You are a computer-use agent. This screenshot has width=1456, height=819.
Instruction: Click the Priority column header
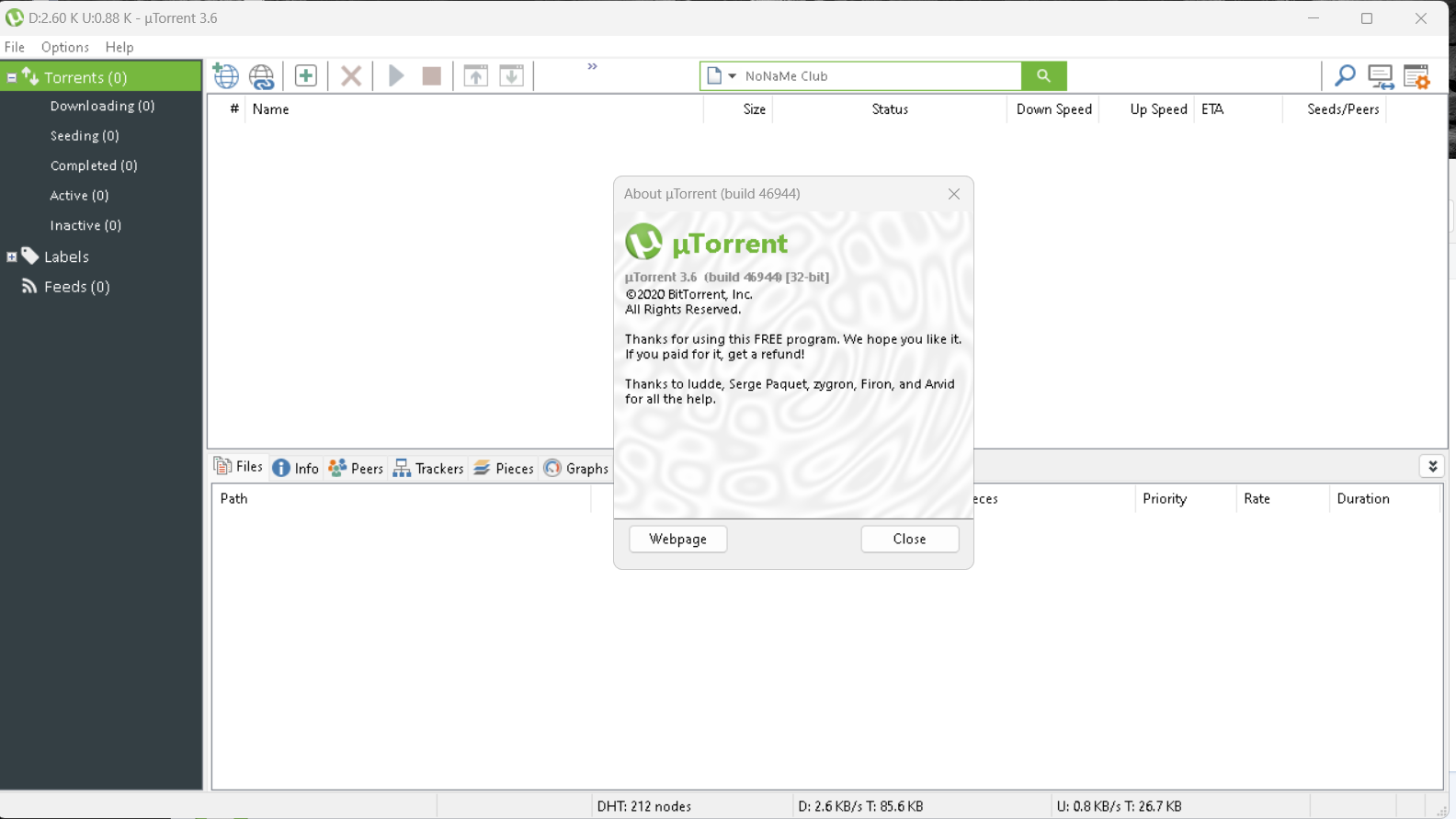[x=1186, y=499]
